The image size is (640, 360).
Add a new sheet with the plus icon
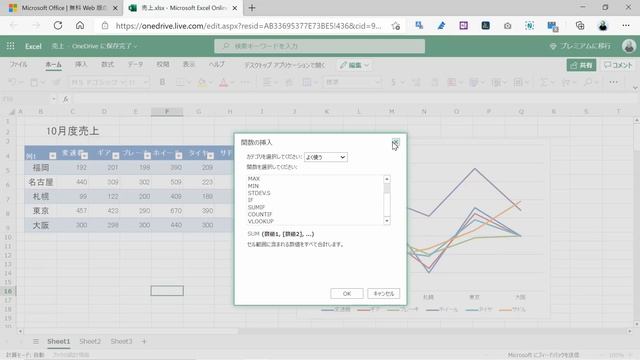click(144, 341)
